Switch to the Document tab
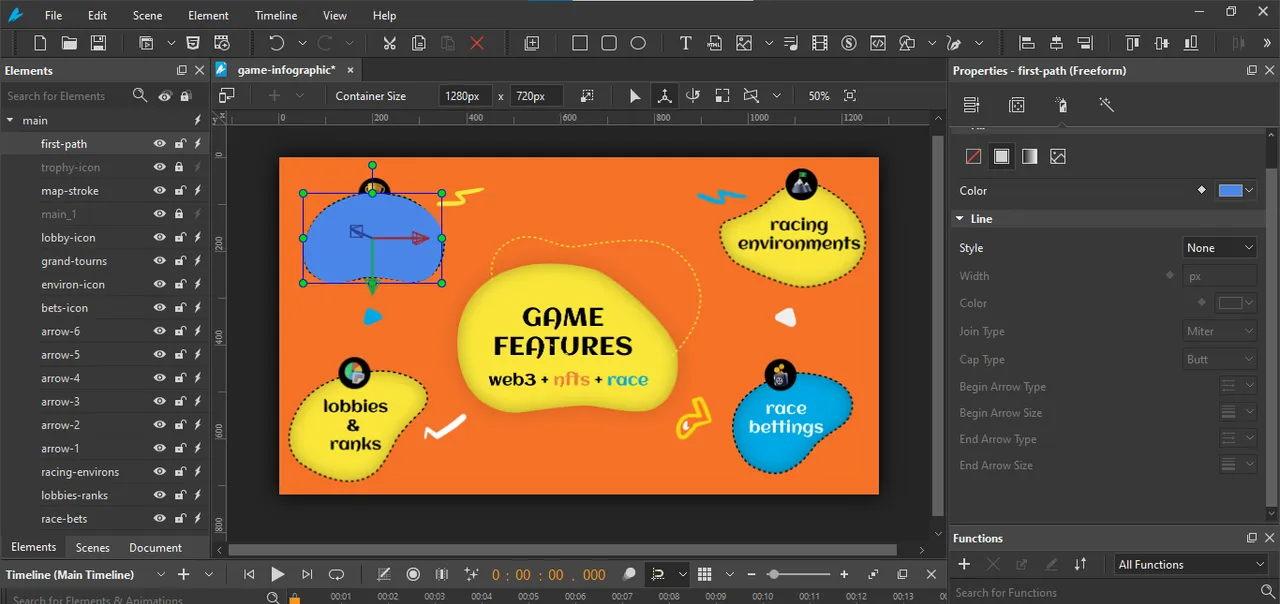 click(x=155, y=548)
